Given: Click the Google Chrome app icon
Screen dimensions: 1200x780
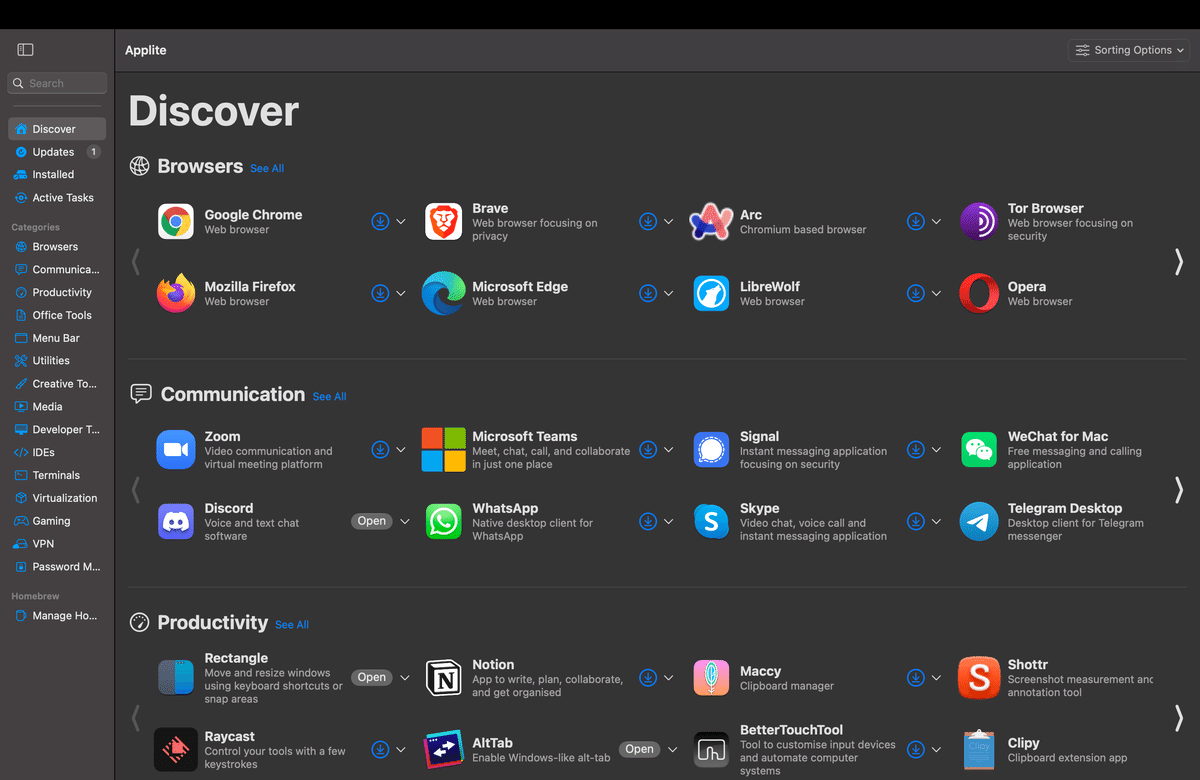Looking at the screenshot, I should (176, 222).
